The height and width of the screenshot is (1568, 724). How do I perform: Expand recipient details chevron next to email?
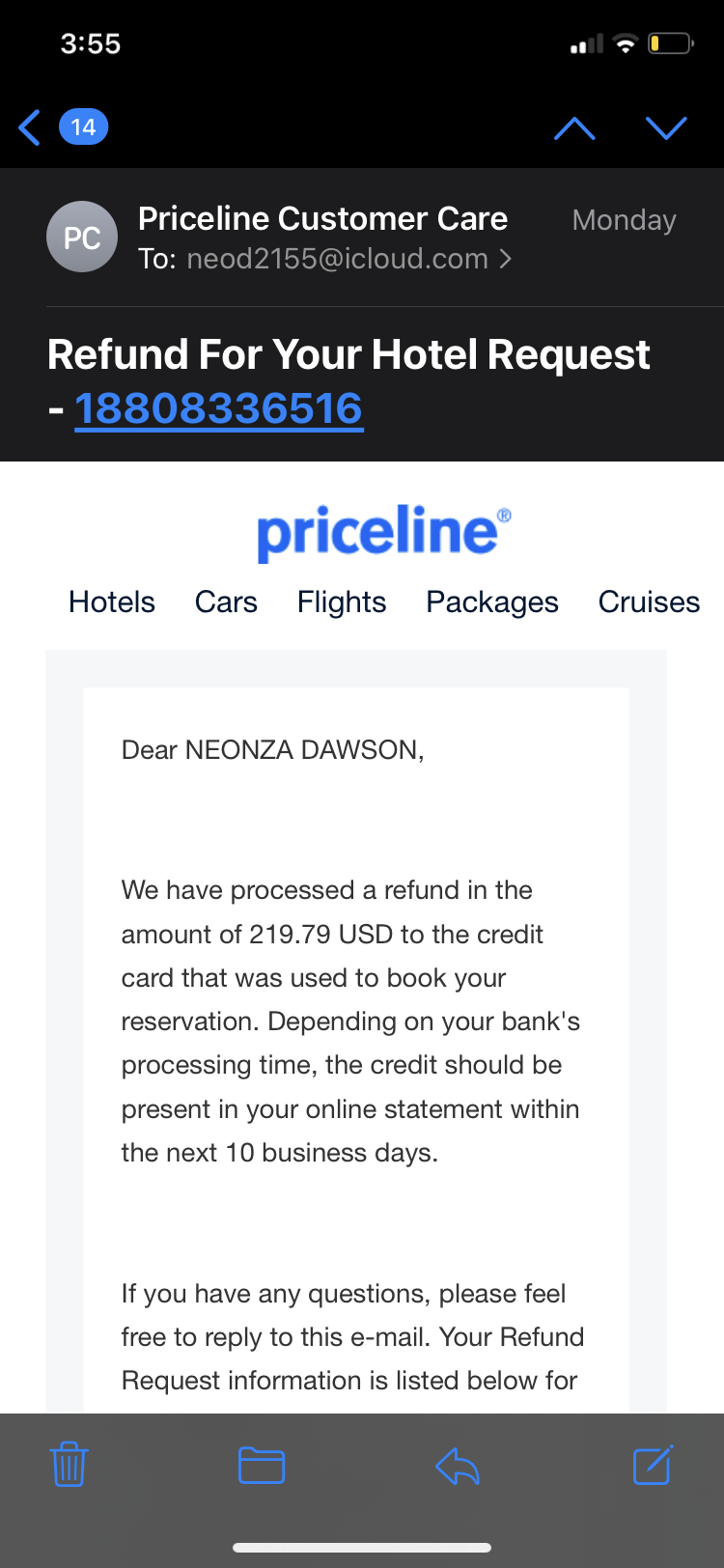506,259
